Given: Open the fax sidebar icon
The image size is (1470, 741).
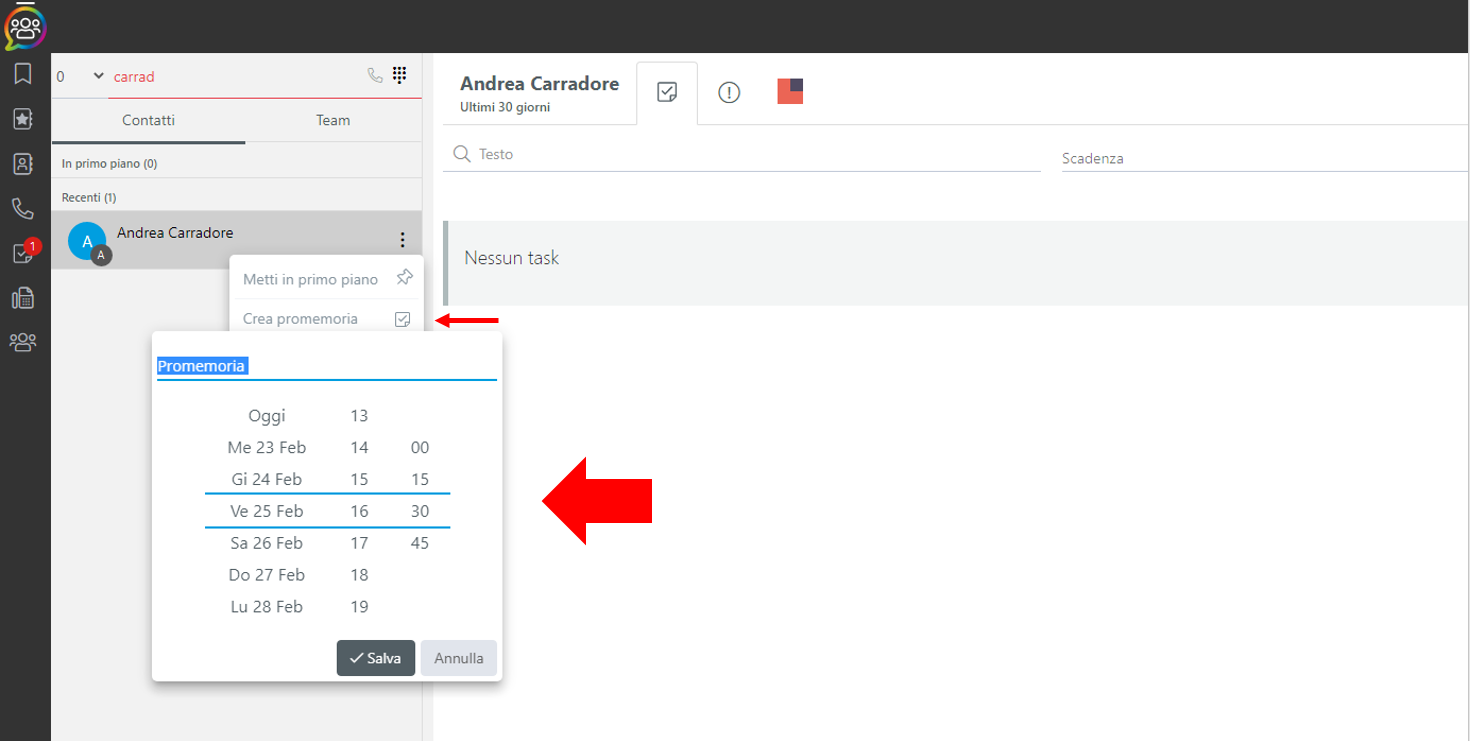Looking at the screenshot, I should [22, 298].
